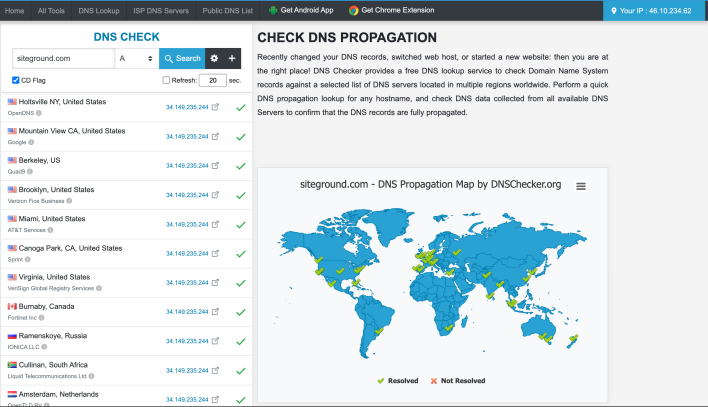This screenshot has width=708, height=407.
Task: Click Your IP : 46.10.234.62 box
Action: click(653, 11)
